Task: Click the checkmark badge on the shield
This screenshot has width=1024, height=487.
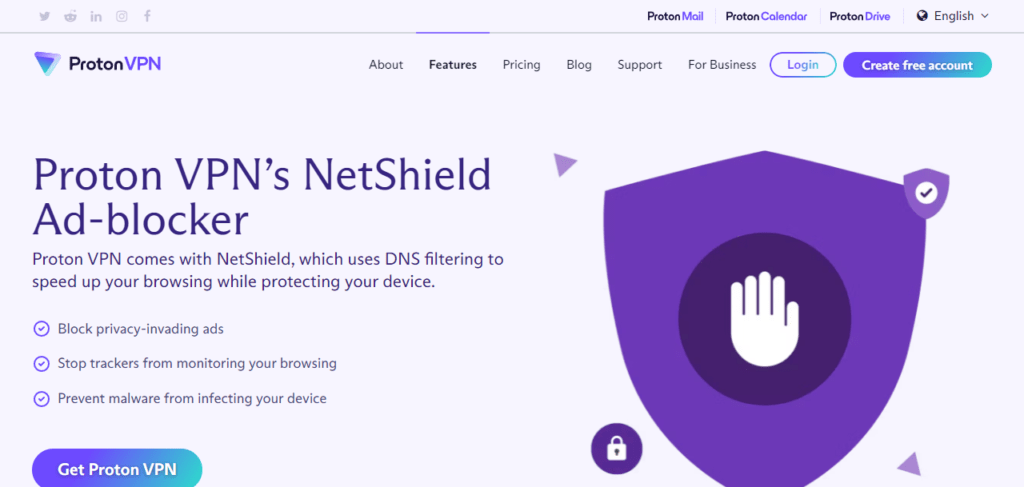Action: click(x=927, y=192)
